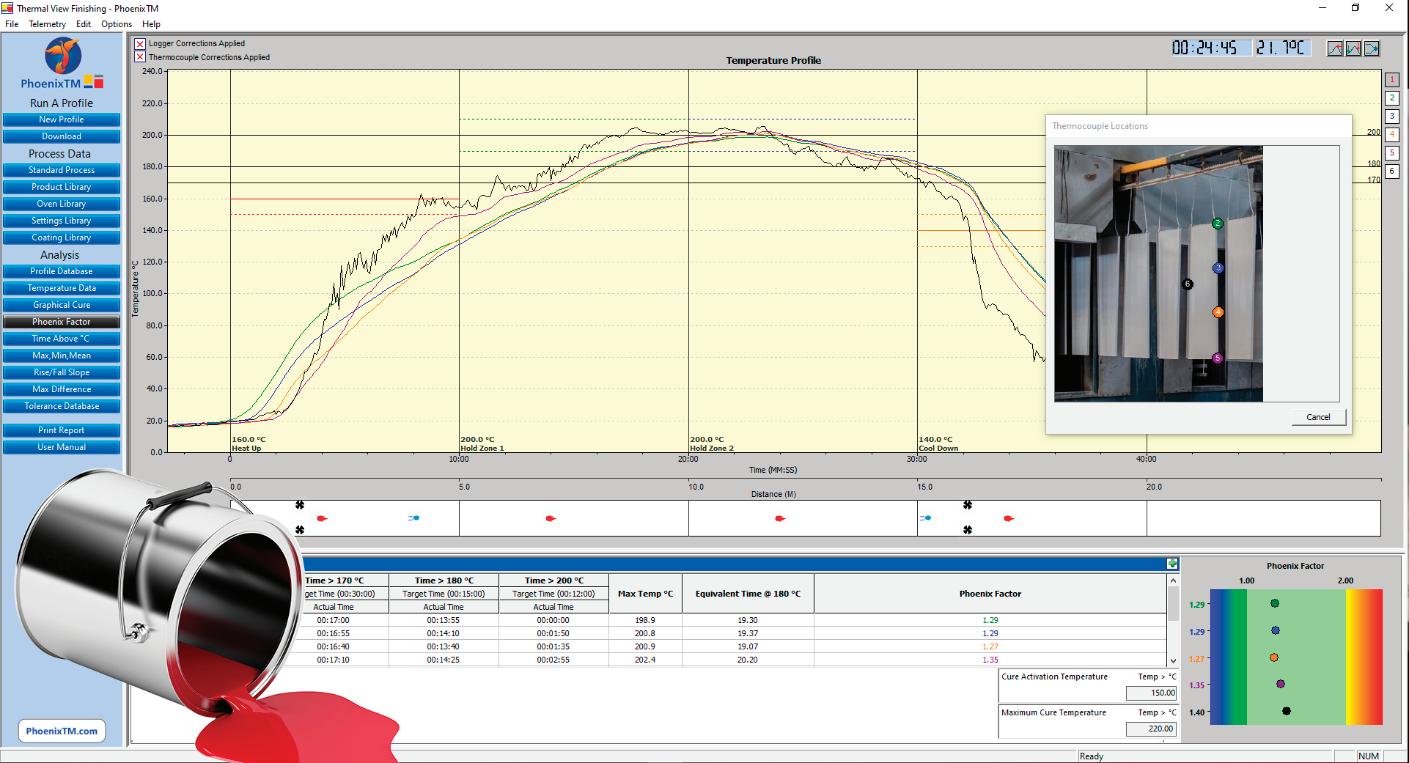Click the Max Temp value 202.4

(645, 660)
